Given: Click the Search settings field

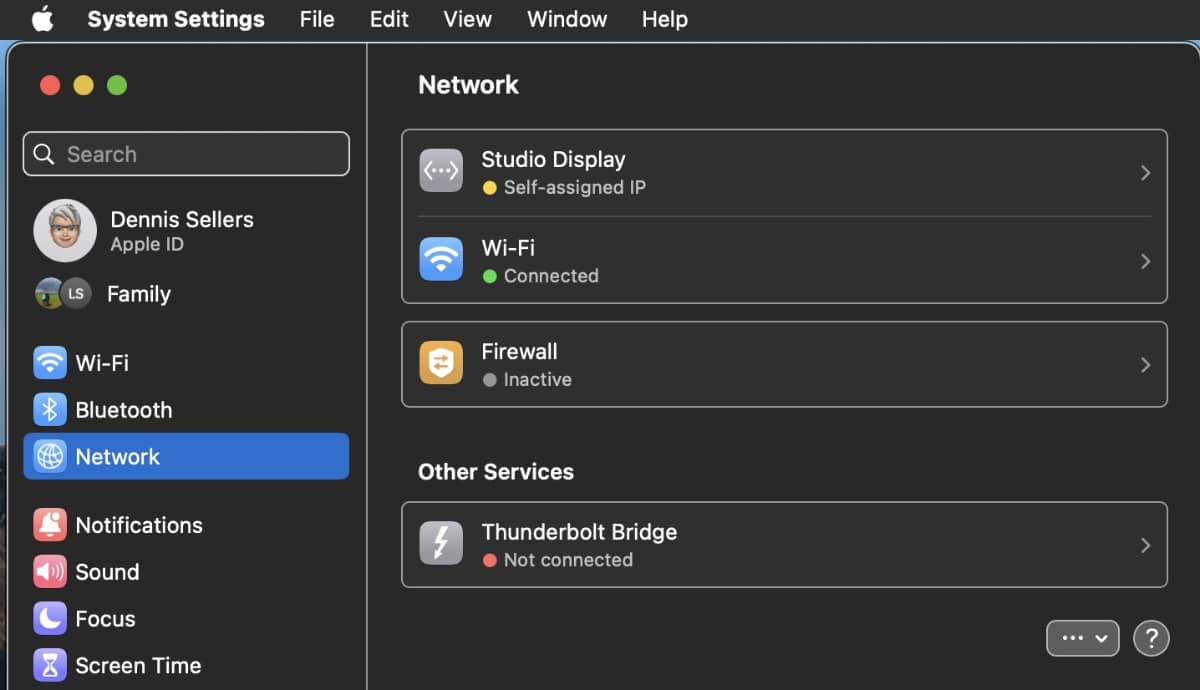Looking at the screenshot, I should pyautogui.click(x=186, y=154).
